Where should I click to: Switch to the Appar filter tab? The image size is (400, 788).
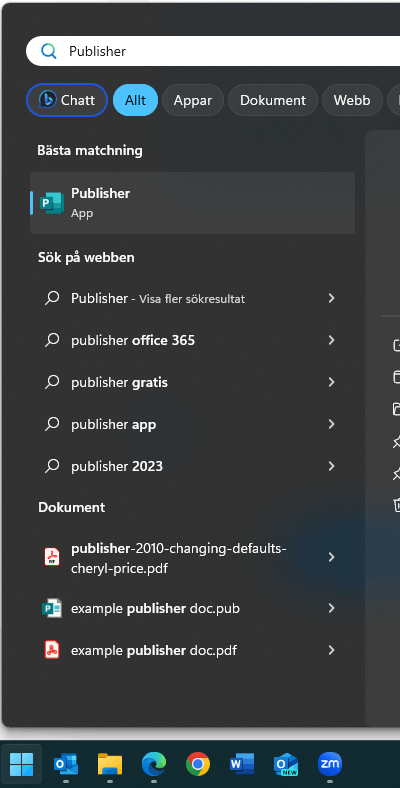click(193, 100)
